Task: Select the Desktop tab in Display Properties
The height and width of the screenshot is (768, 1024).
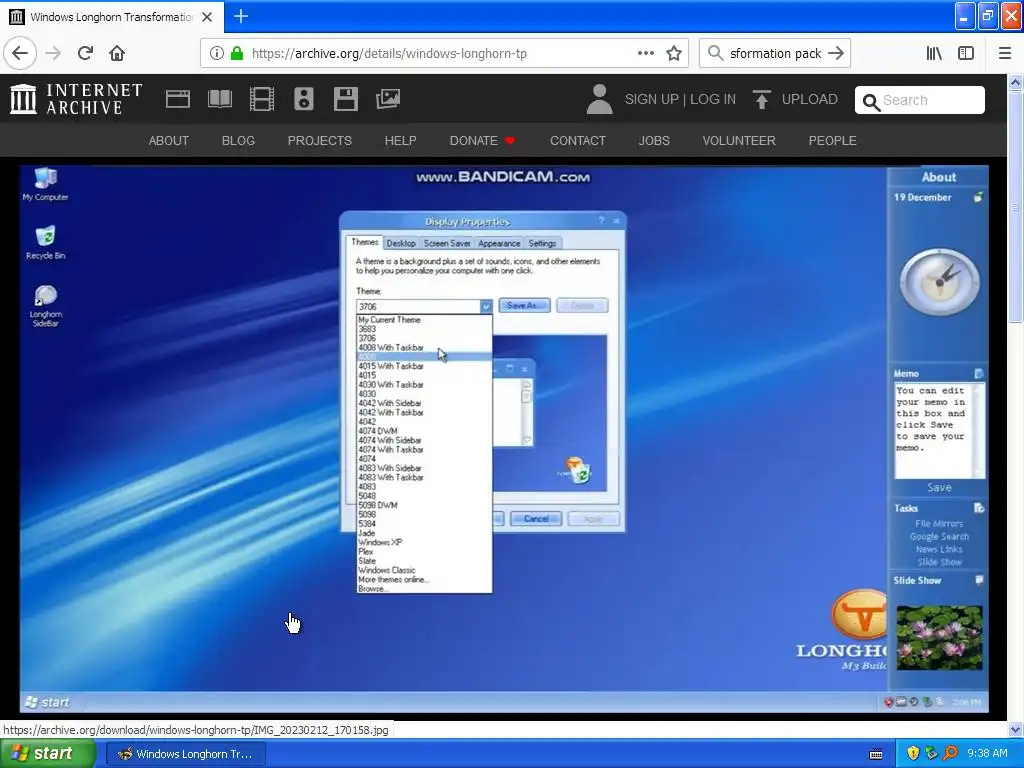Action: click(401, 243)
